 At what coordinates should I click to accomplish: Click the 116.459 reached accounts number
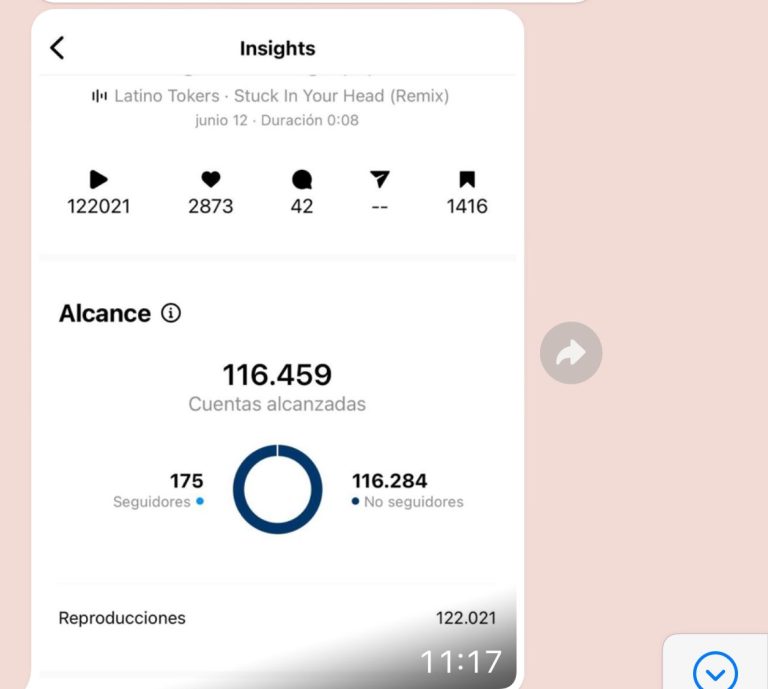pyautogui.click(x=277, y=375)
